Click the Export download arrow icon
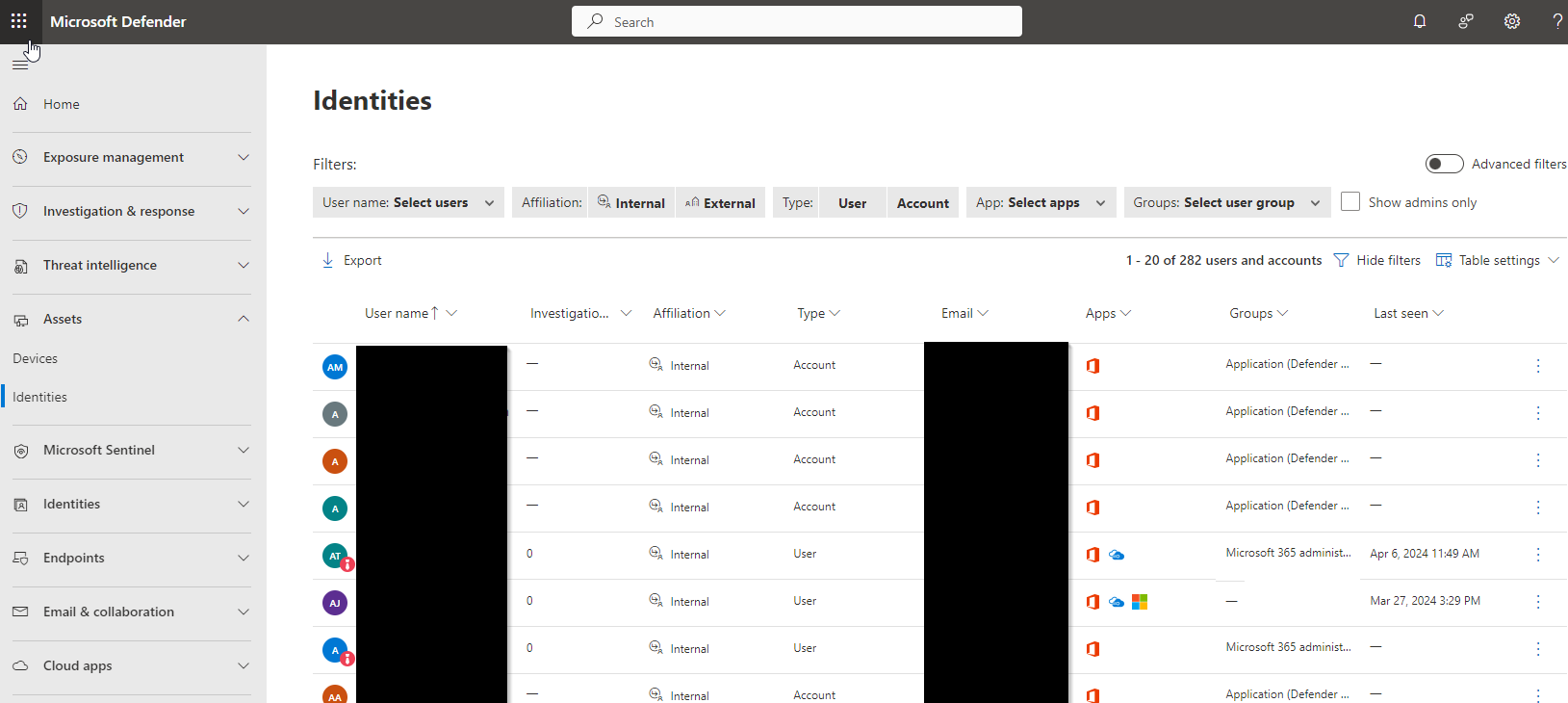The image size is (1568, 703). [327, 260]
